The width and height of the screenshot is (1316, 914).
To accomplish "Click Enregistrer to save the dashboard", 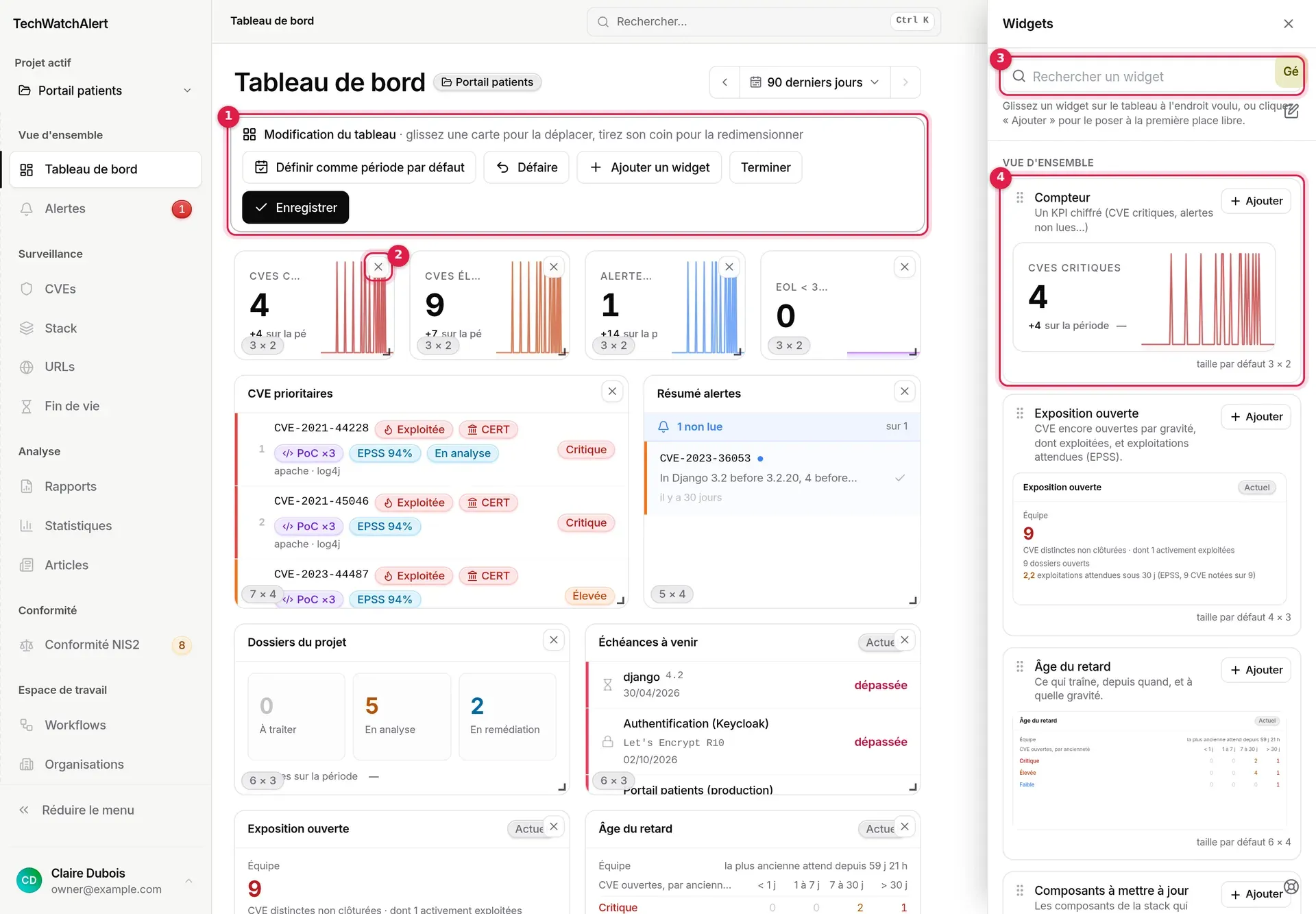I will point(295,207).
